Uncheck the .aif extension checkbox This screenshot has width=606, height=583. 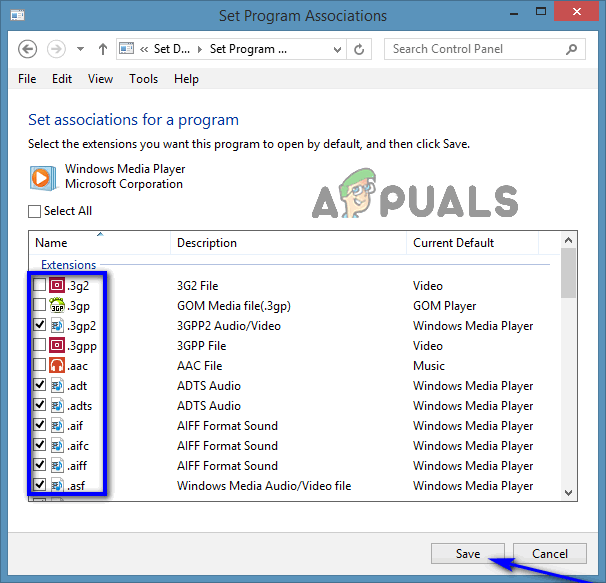click(39, 425)
